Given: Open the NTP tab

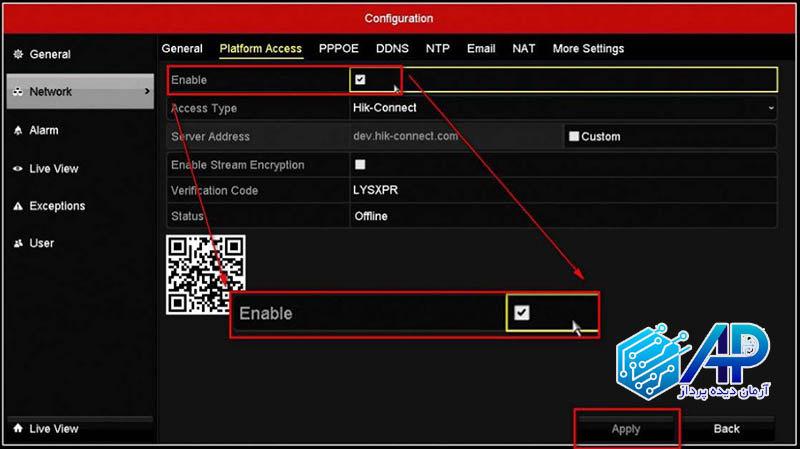Looking at the screenshot, I should (x=438, y=49).
